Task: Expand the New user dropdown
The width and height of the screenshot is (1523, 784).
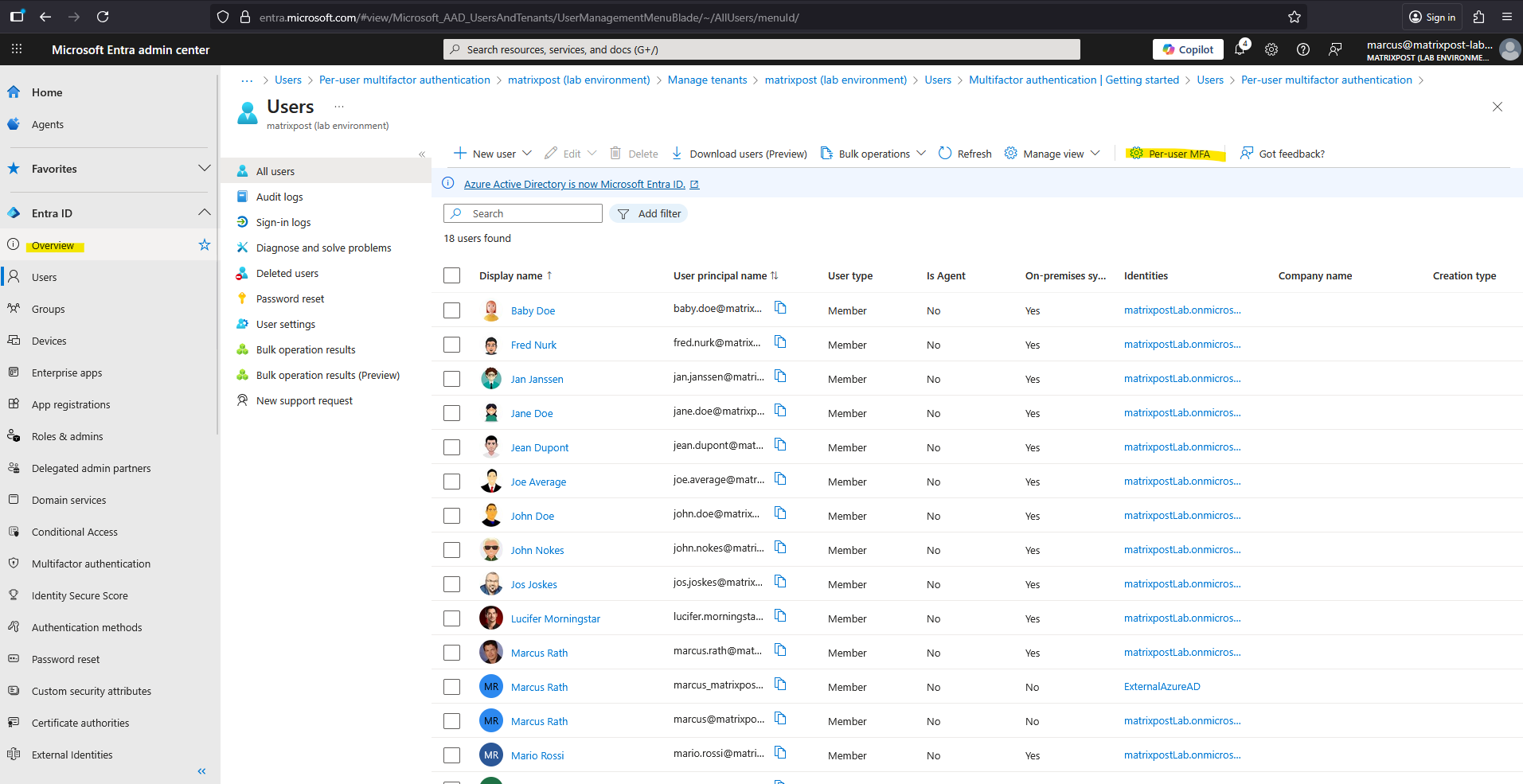Action: coord(526,154)
